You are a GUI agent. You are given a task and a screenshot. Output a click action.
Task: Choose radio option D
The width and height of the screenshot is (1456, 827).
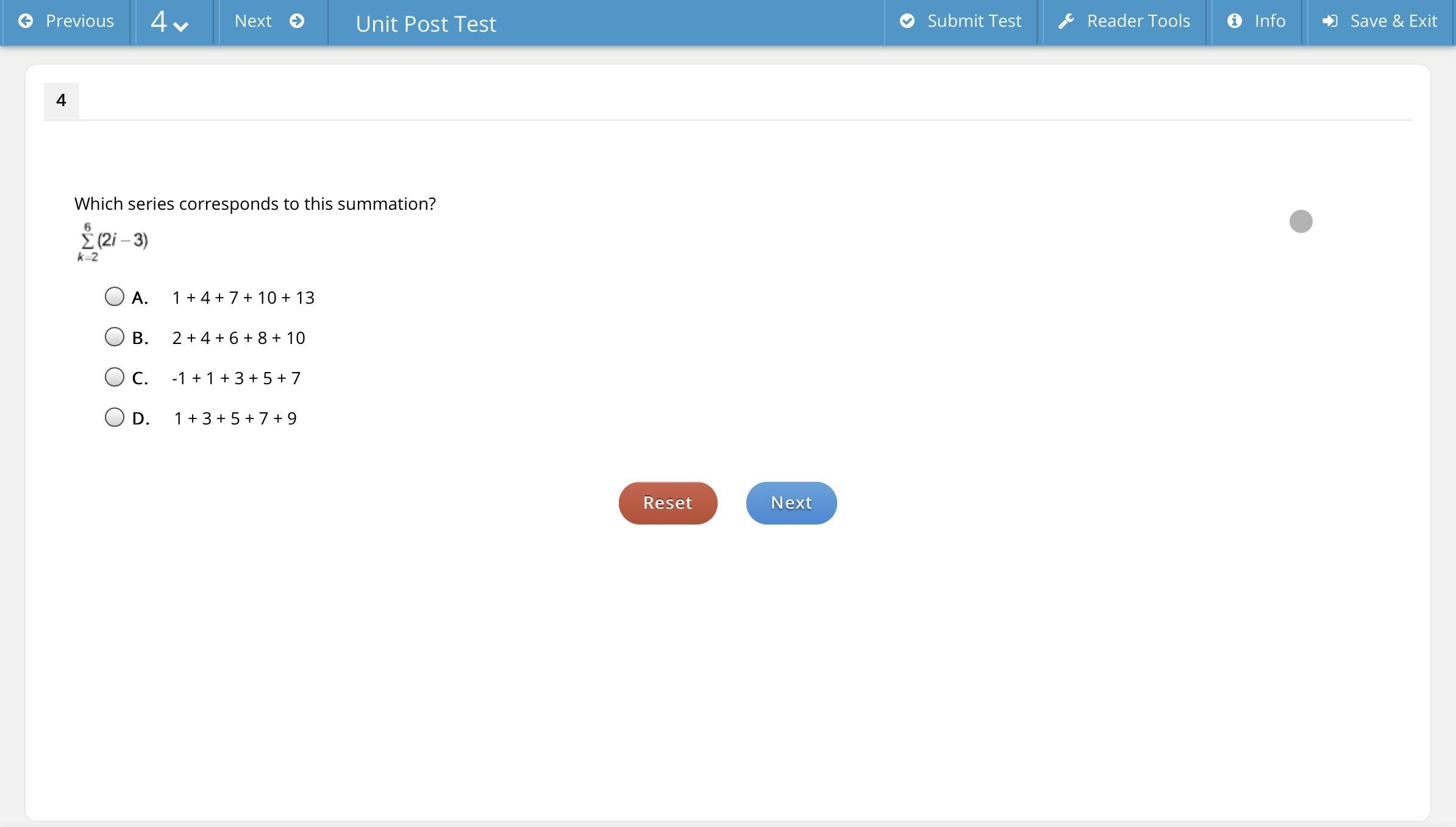115,418
